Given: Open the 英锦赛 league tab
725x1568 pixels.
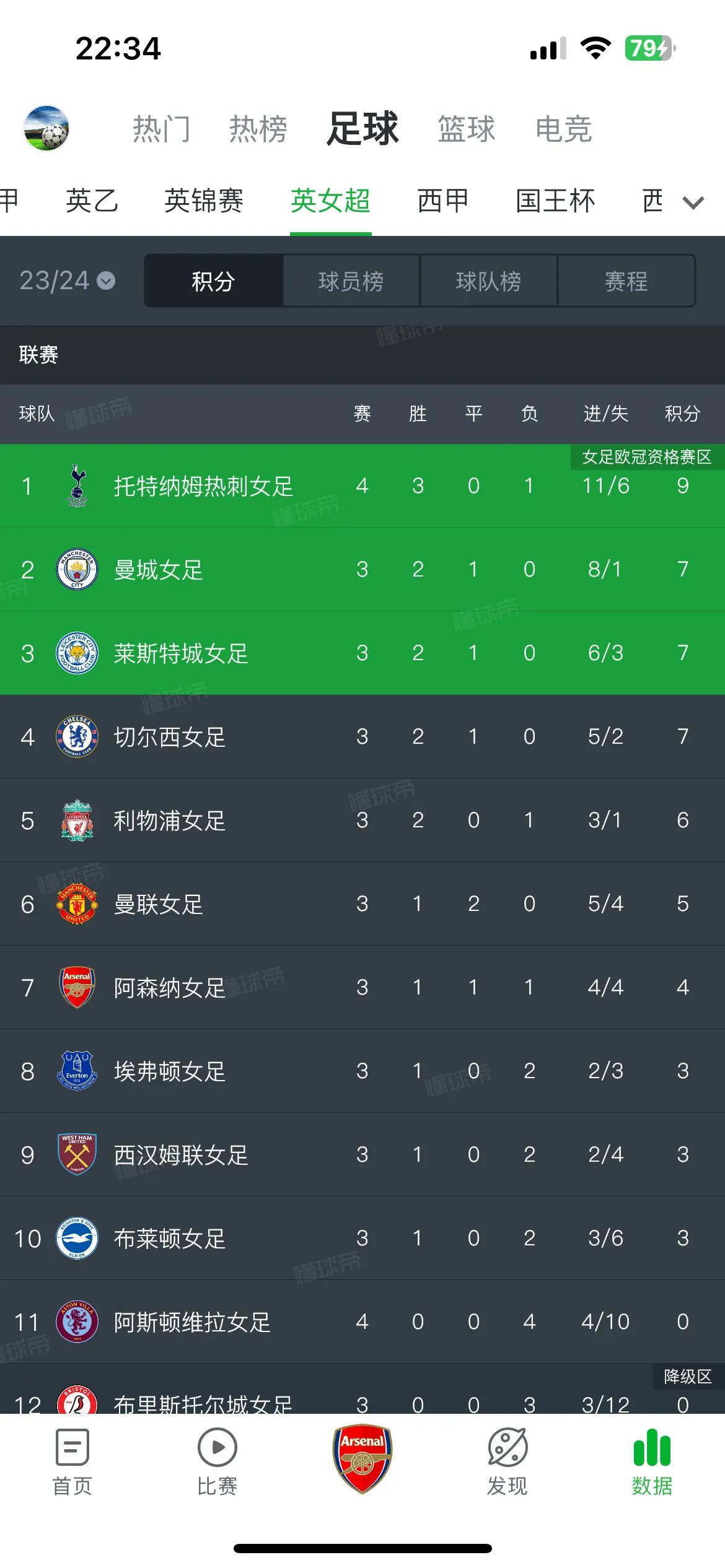Looking at the screenshot, I should click(204, 201).
